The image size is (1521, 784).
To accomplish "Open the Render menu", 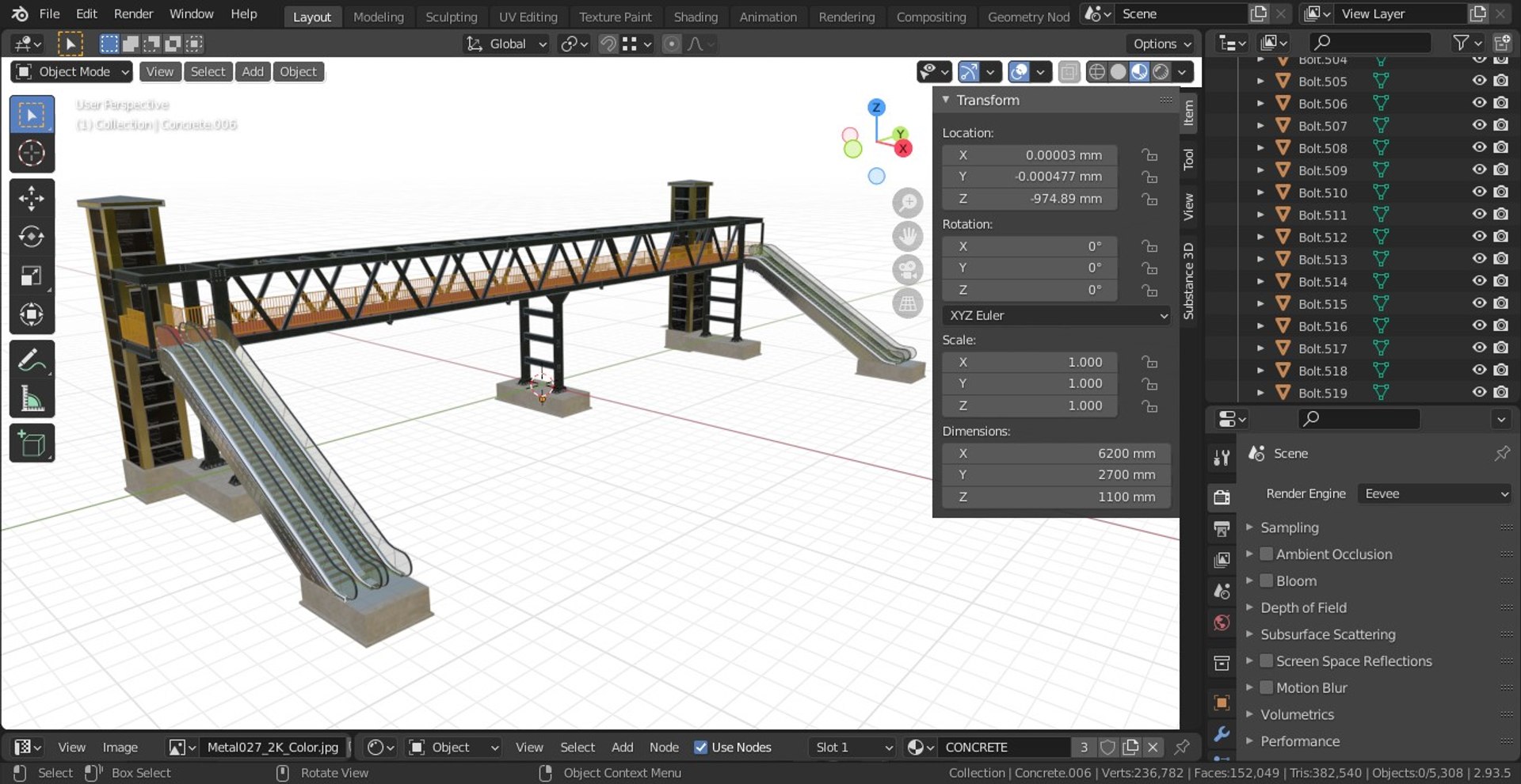I will click(133, 13).
